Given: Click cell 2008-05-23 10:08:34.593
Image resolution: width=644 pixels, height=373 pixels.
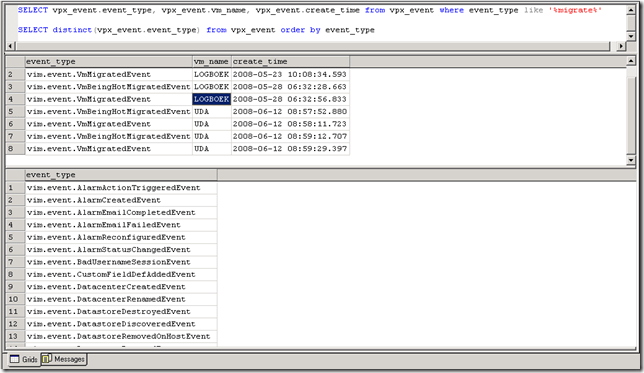Looking at the screenshot, I should (x=290, y=74).
